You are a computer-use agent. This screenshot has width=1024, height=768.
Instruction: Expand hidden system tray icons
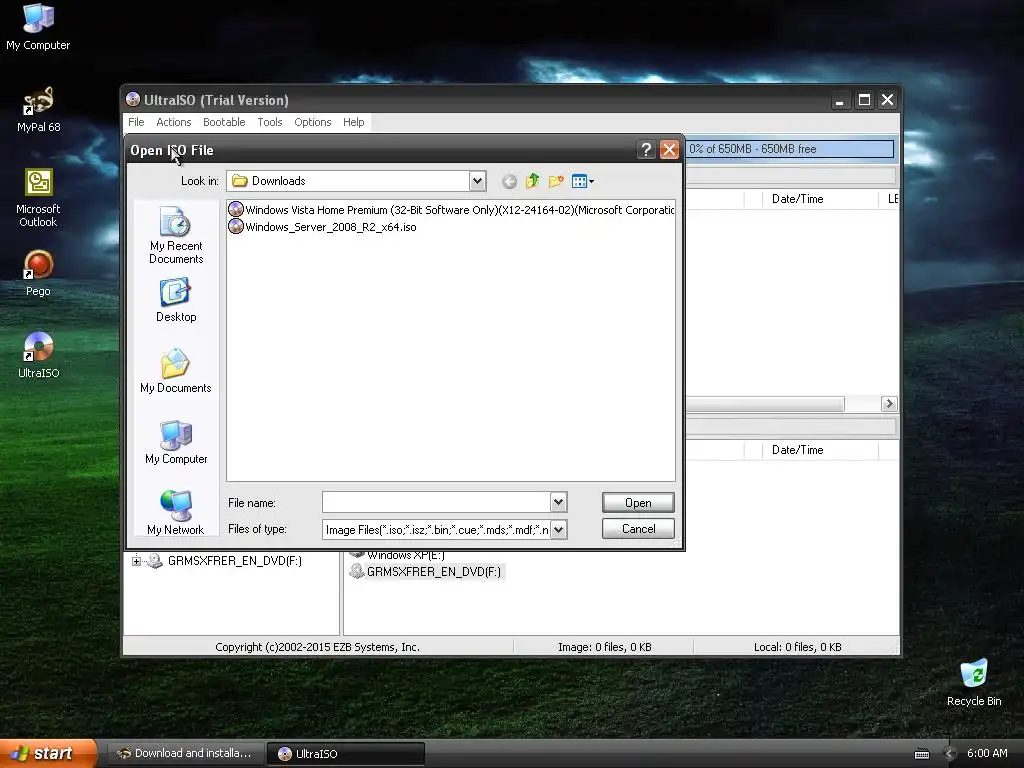[950, 754]
